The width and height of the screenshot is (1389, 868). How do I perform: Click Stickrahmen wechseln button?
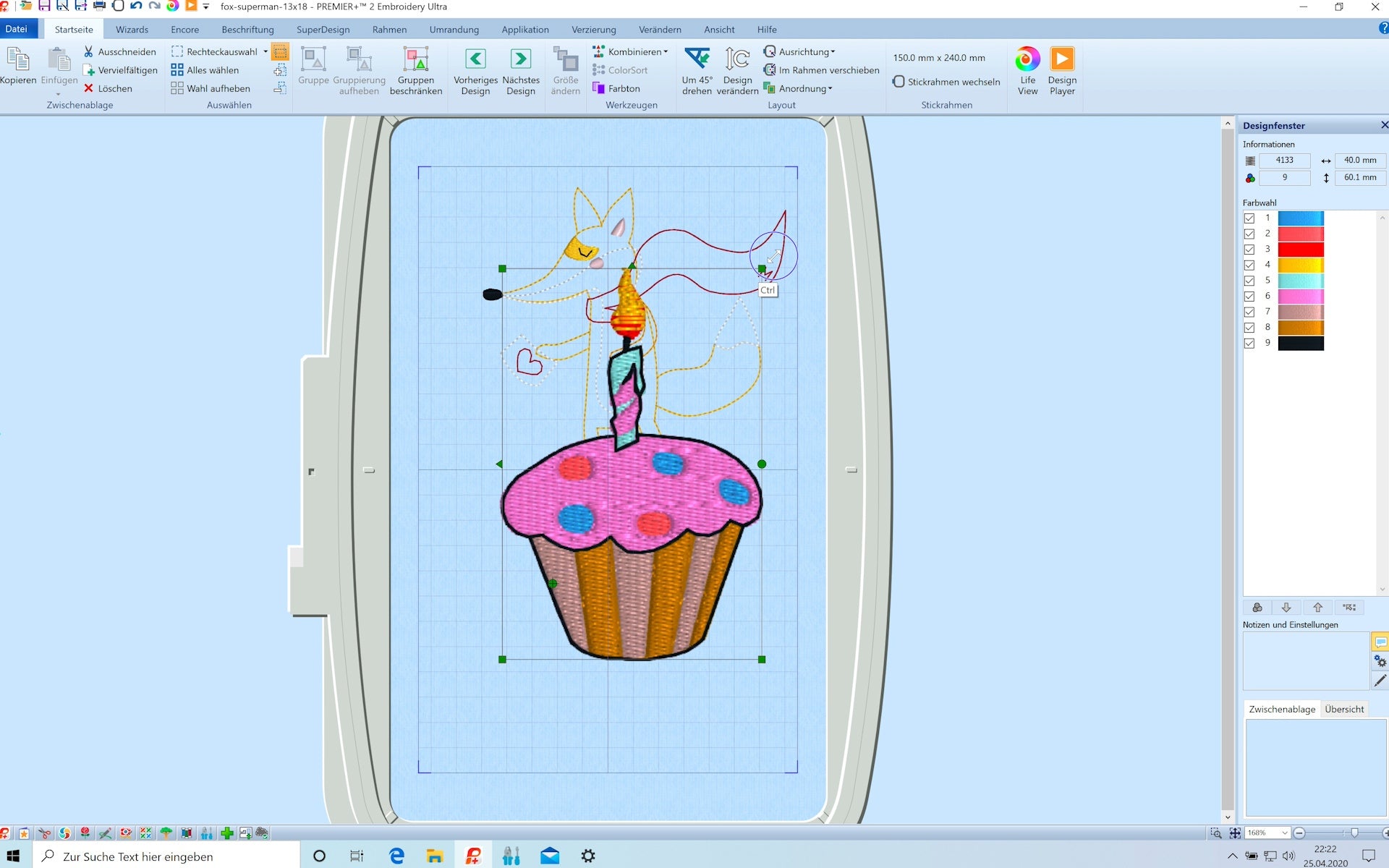click(x=946, y=82)
